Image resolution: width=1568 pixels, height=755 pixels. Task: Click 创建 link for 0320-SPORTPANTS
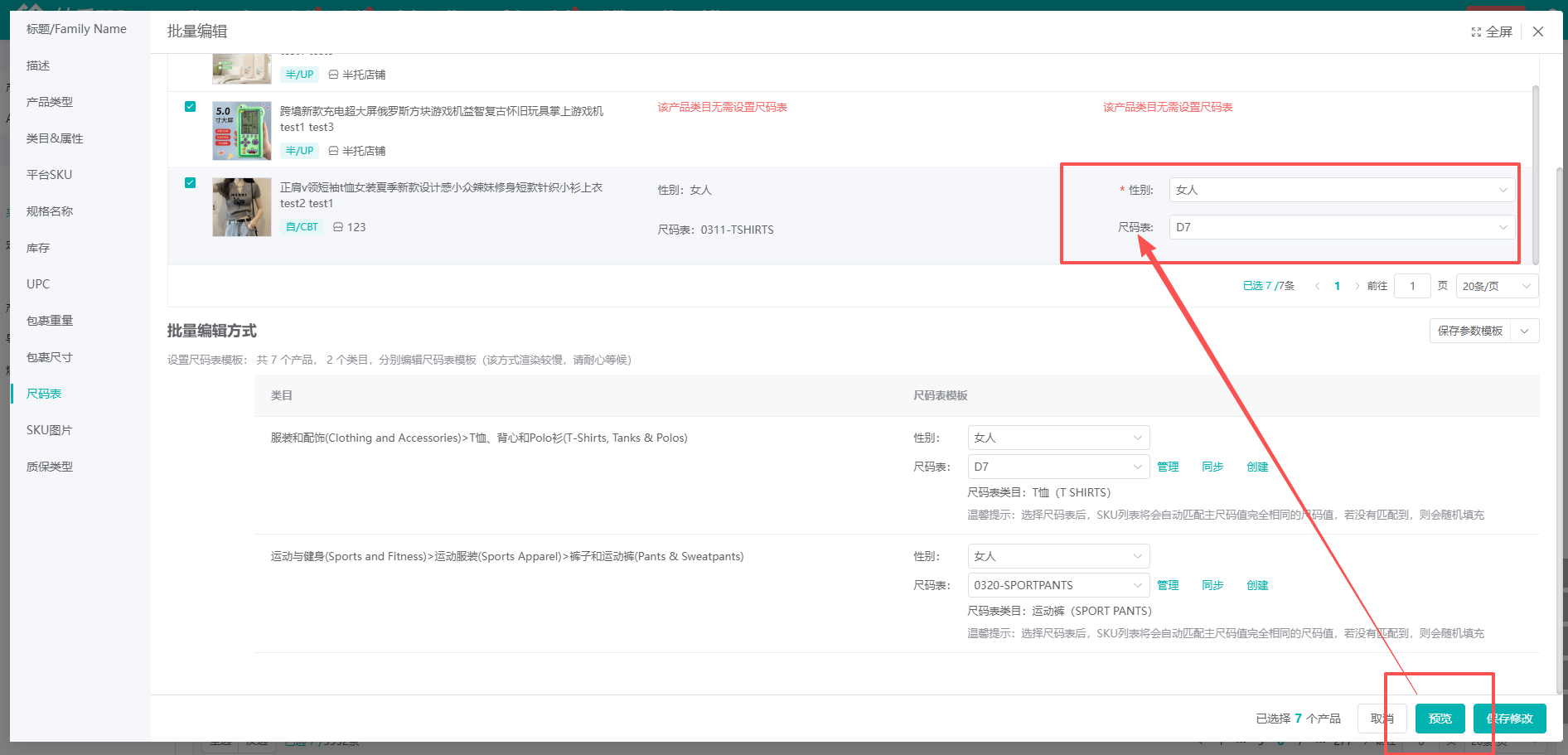click(x=1257, y=585)
